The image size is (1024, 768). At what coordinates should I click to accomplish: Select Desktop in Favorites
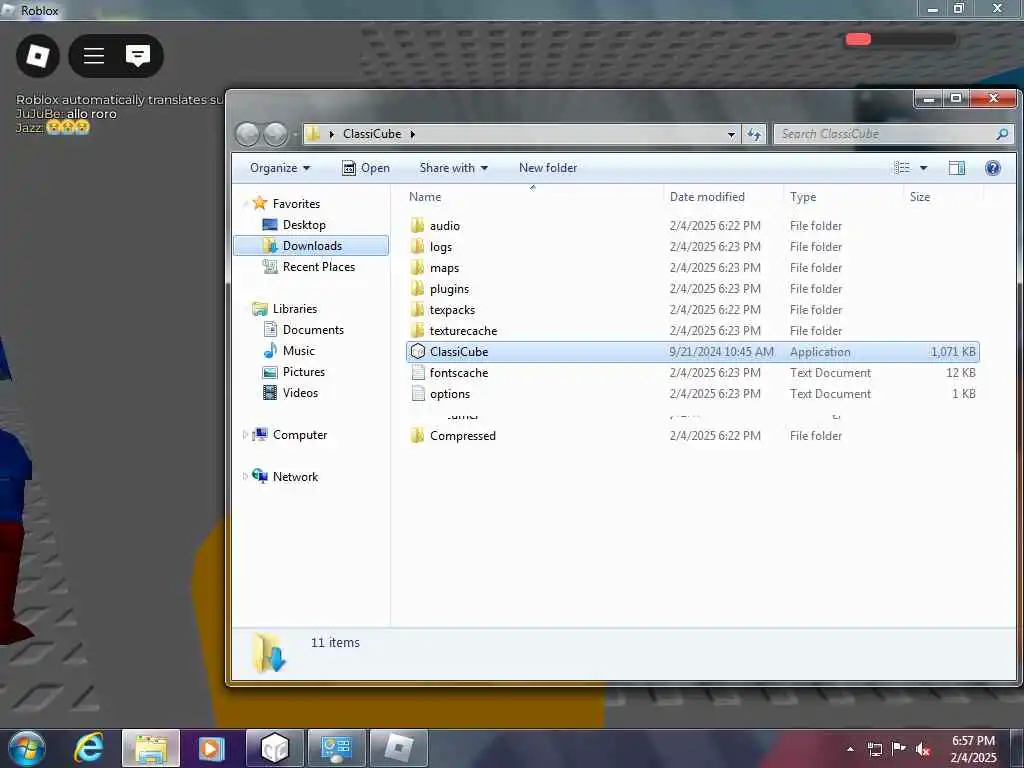(304, 225)
